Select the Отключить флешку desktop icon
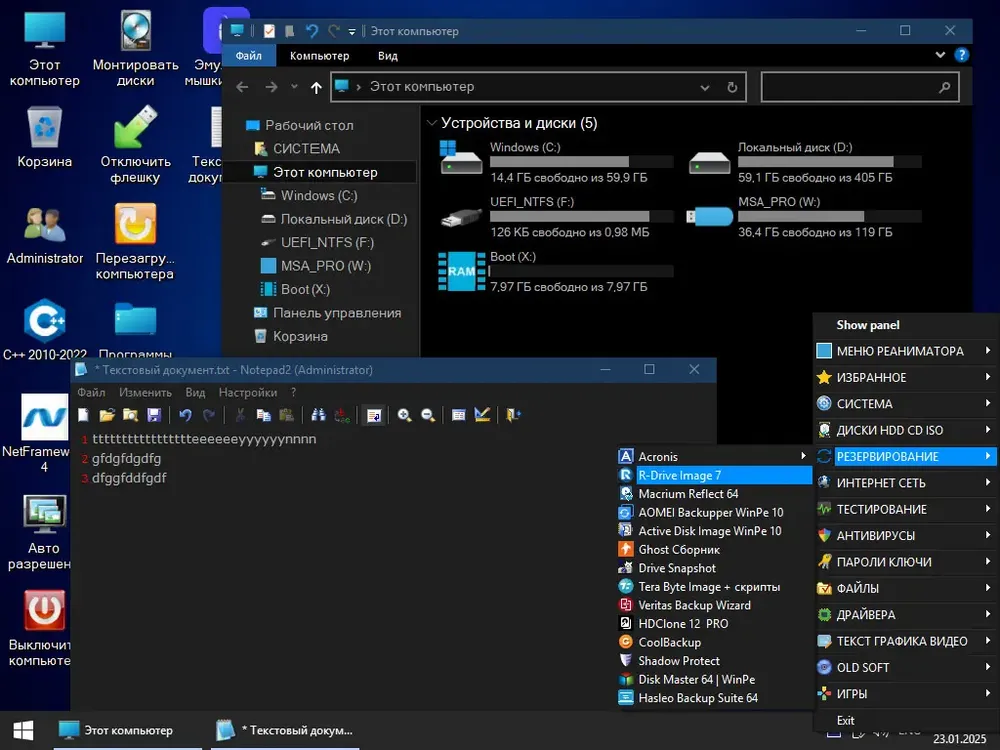 click(135, 145)
